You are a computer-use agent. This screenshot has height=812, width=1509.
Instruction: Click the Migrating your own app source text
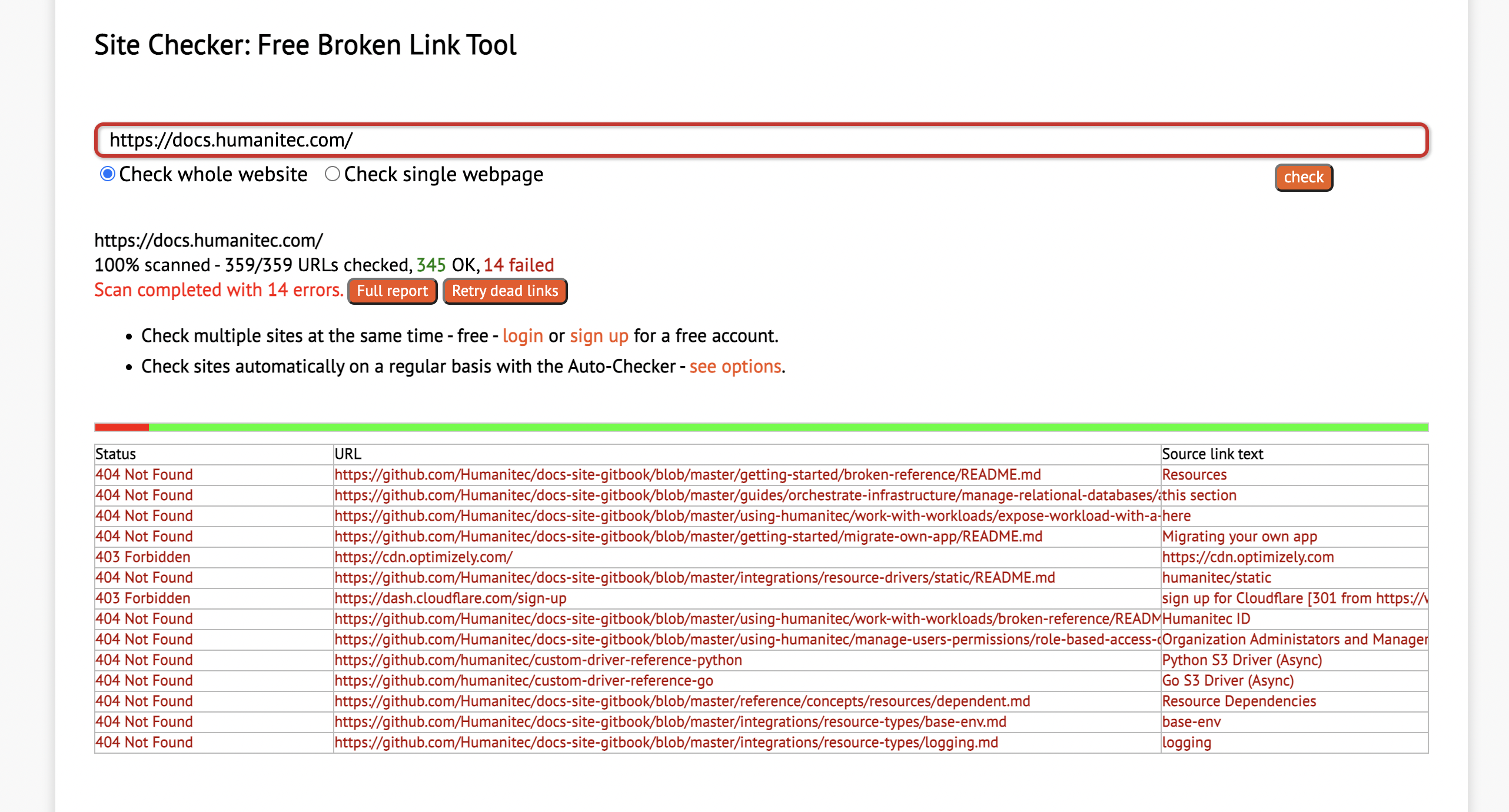tap(1239, 536)
